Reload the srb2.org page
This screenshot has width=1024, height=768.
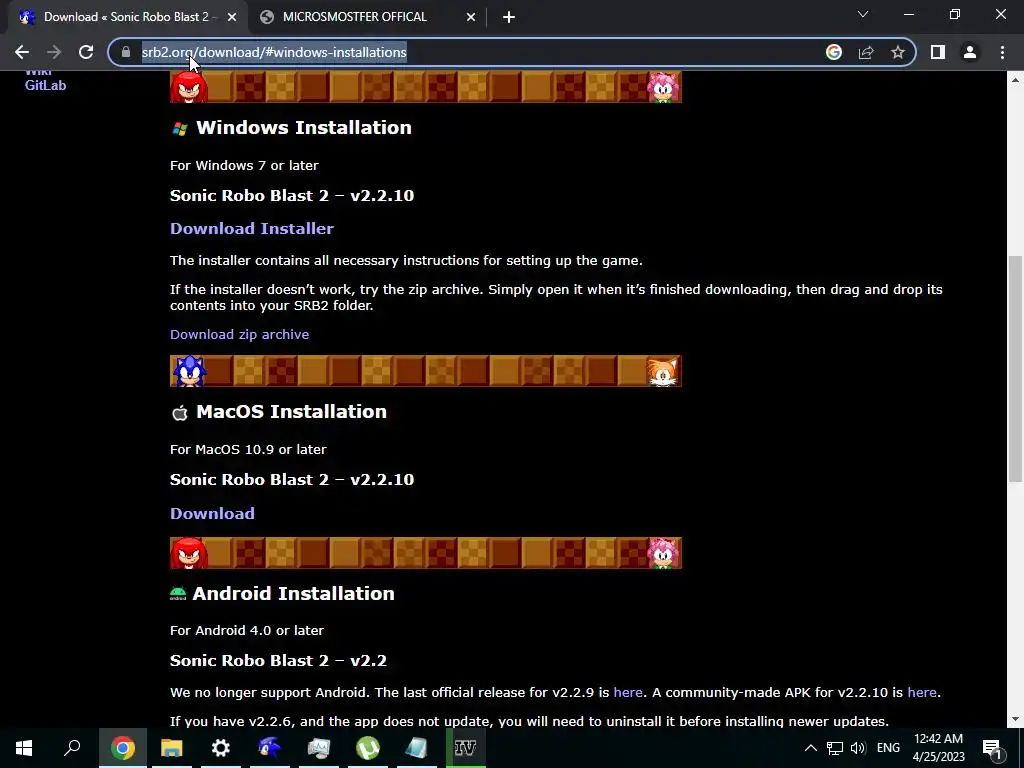click(86, 52)
